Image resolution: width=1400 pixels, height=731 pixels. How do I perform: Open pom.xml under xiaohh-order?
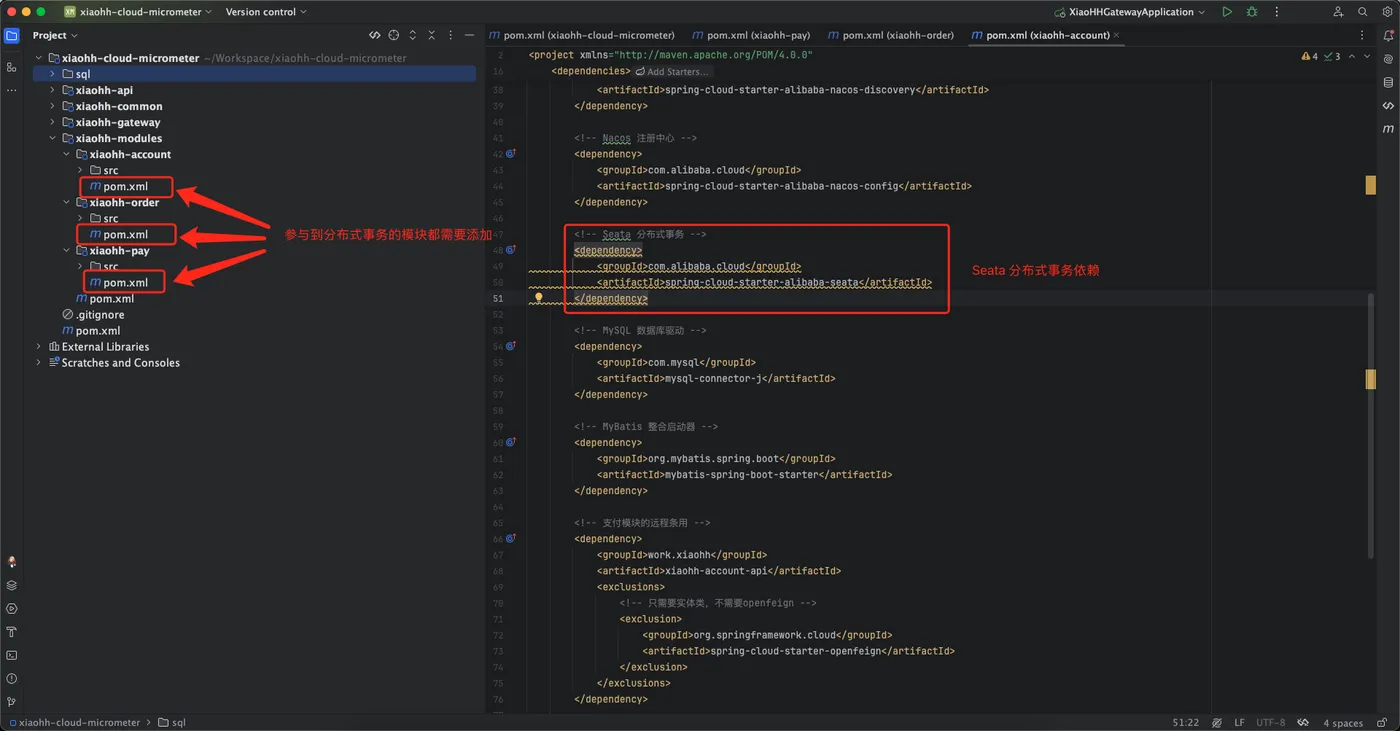tap(118, 234)
